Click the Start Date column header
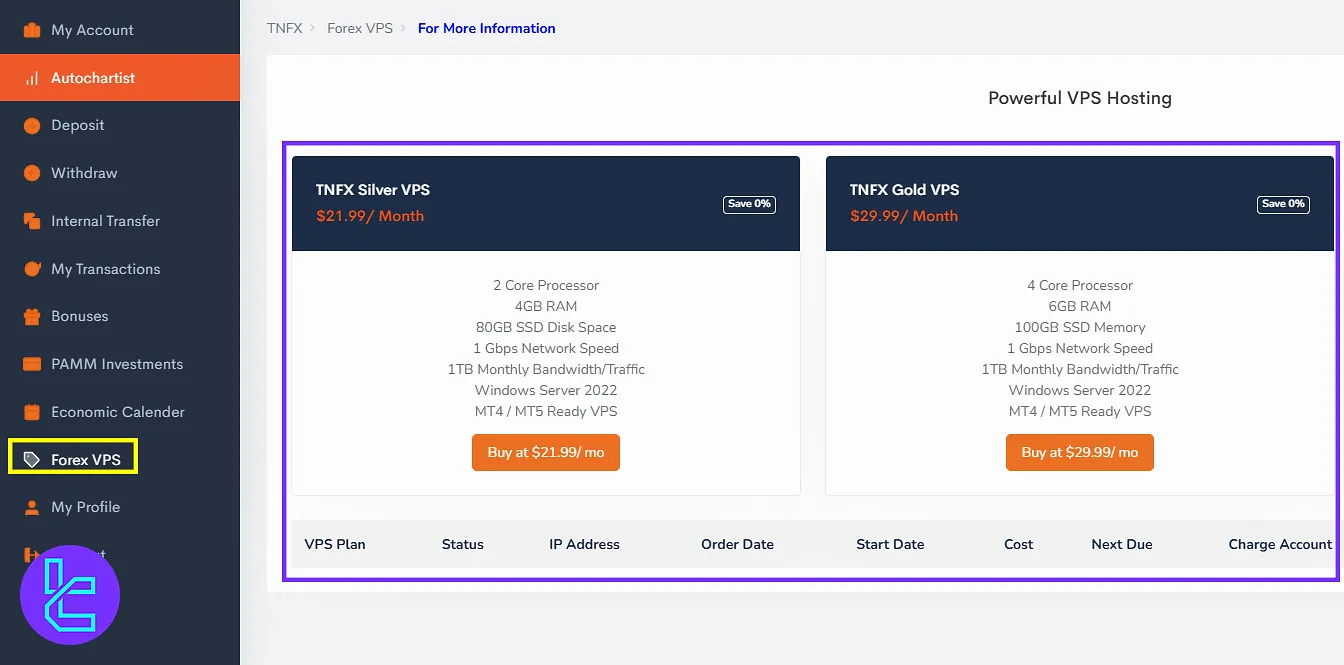1344x665 pixels. [x=890, y=544]
